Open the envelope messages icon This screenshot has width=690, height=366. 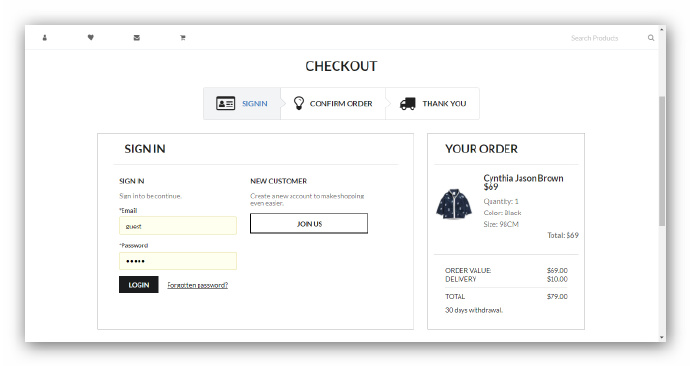(137, 38)
